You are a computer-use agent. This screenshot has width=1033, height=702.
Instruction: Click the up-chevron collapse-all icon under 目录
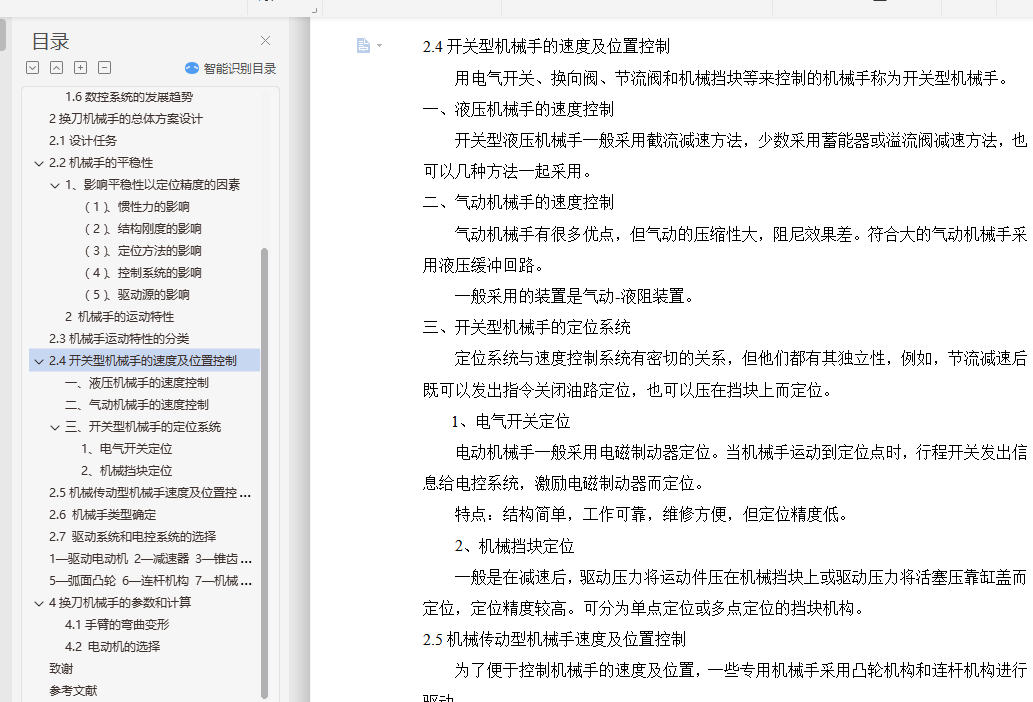[x=57, y=67]
